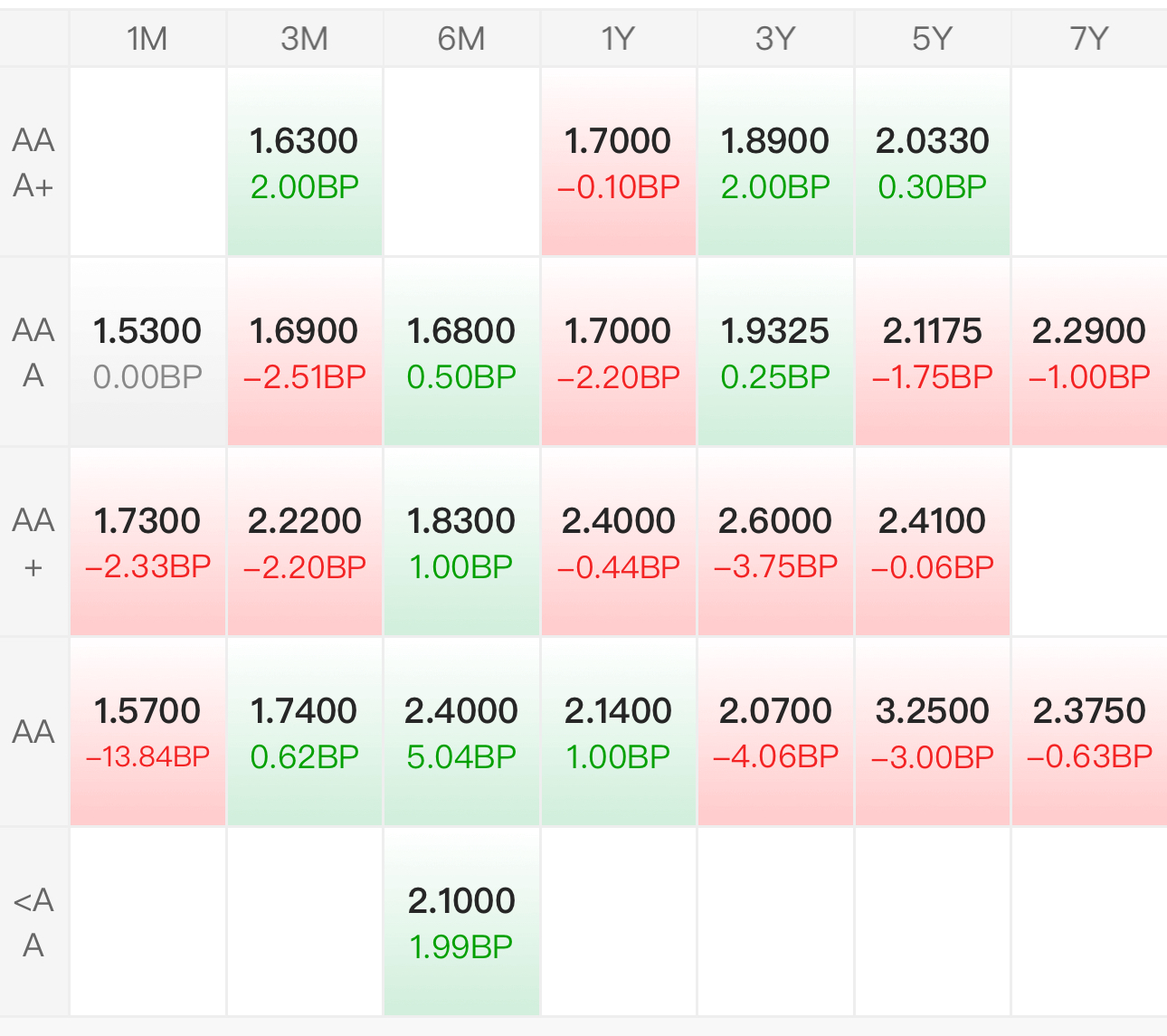Click the 3Y tenor column header

pos(775,39)
